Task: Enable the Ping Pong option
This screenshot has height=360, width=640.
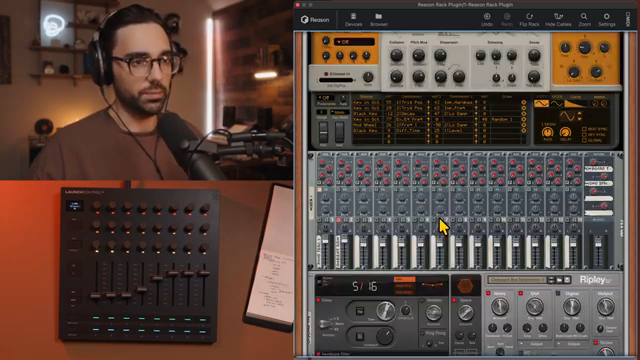Action: tap(422, 333)
